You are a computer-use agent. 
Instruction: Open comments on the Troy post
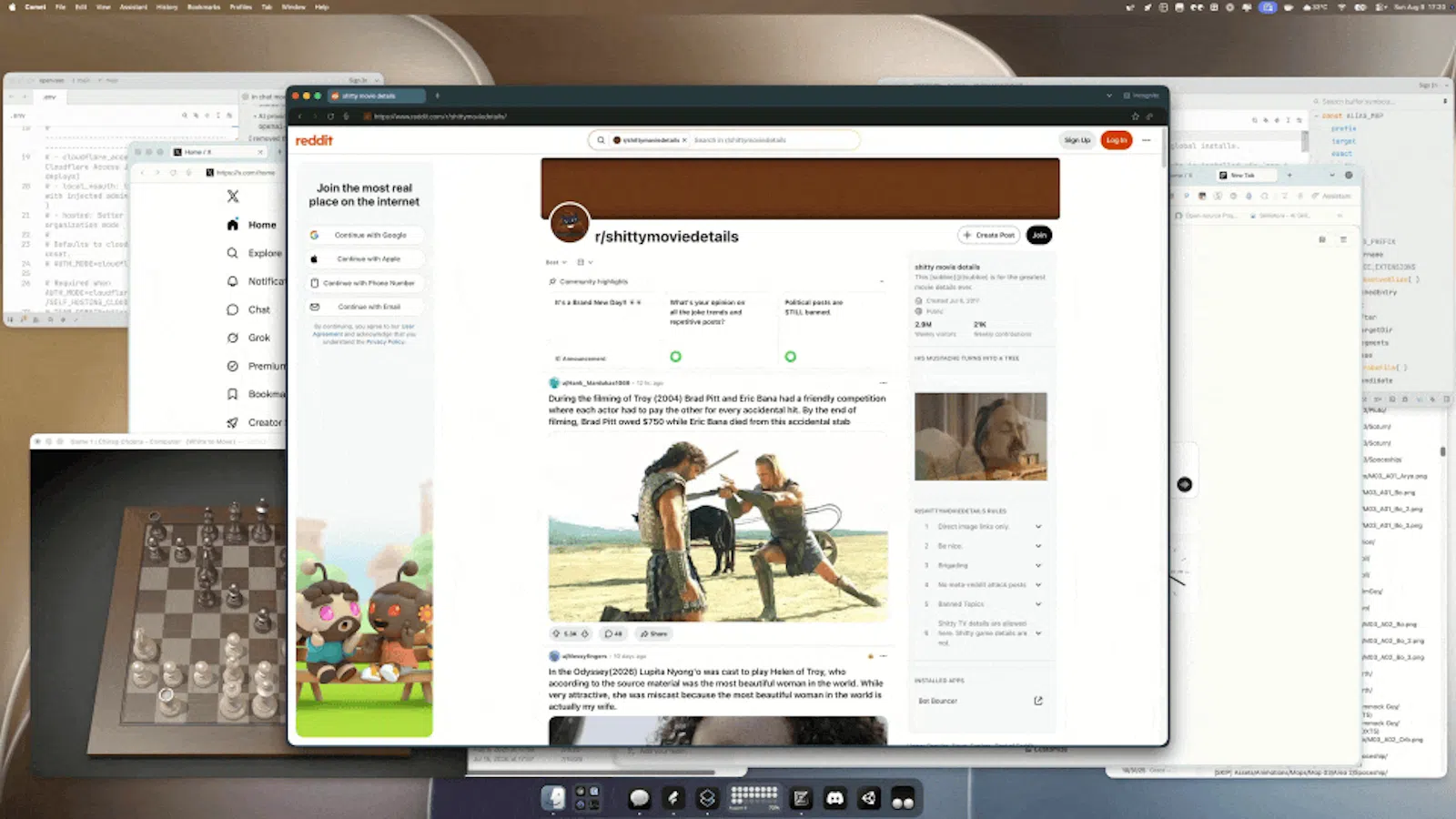coord(613,633)
